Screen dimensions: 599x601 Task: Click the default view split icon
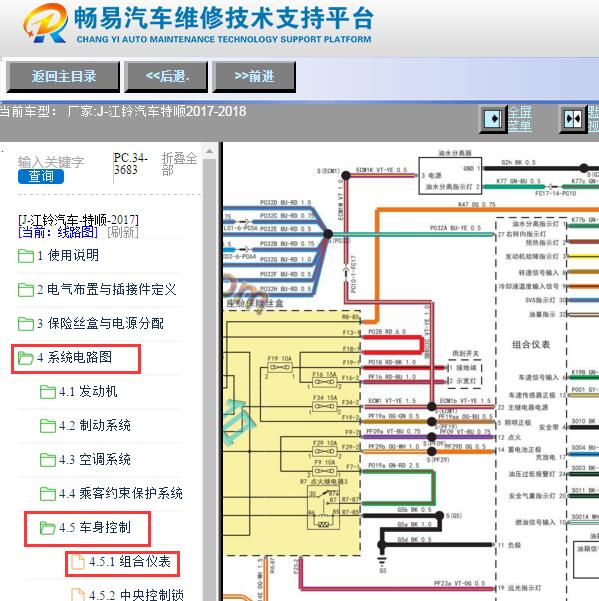tap(573, 119)
